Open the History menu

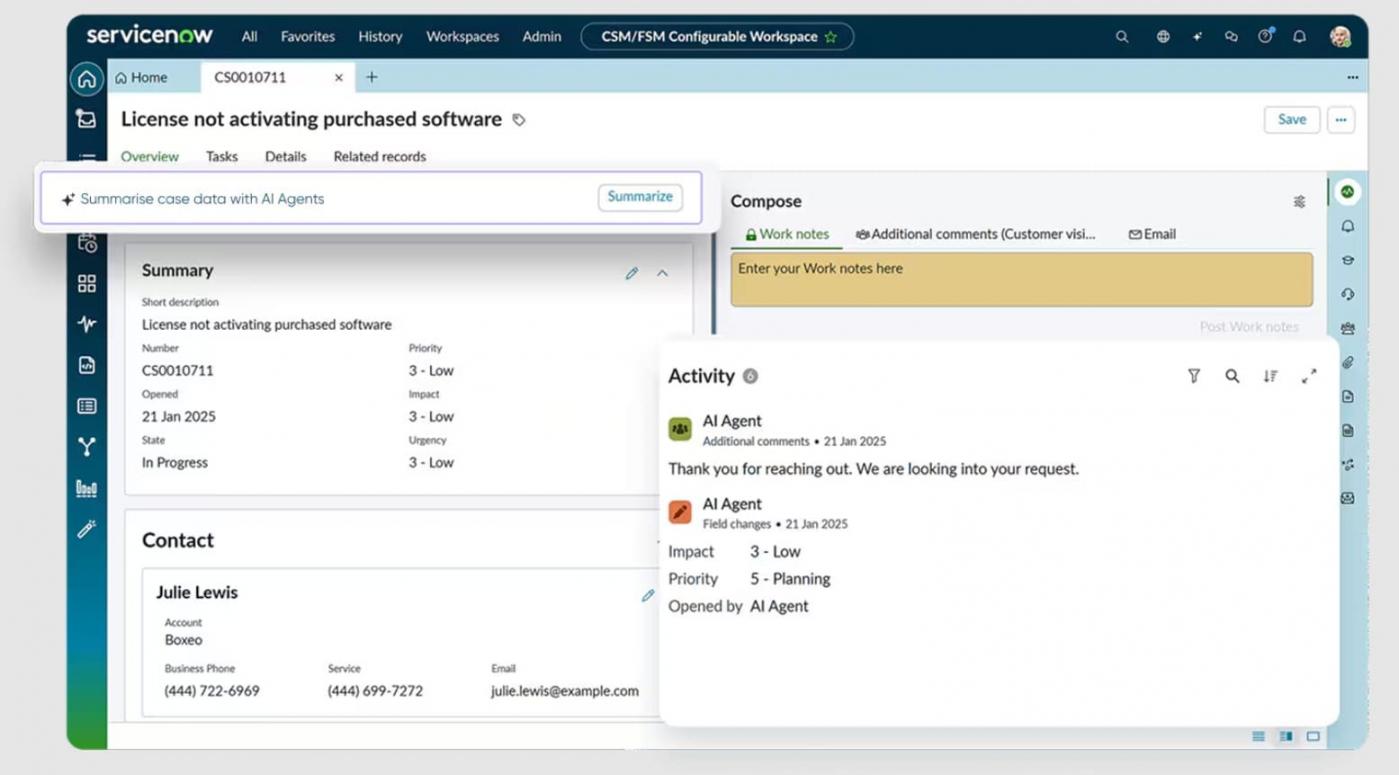click(380, 37)
